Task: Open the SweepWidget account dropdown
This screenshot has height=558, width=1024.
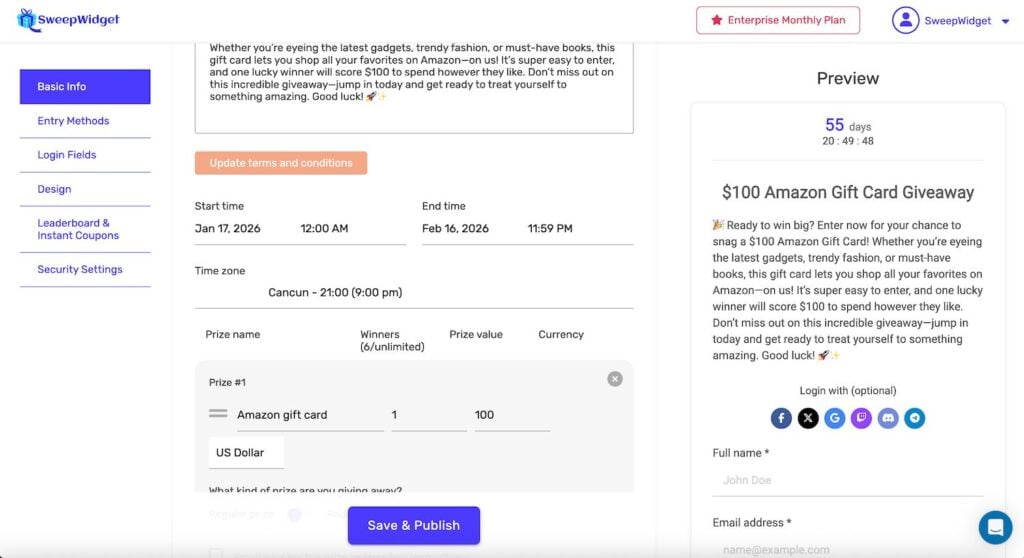Action: click(951, 20)
